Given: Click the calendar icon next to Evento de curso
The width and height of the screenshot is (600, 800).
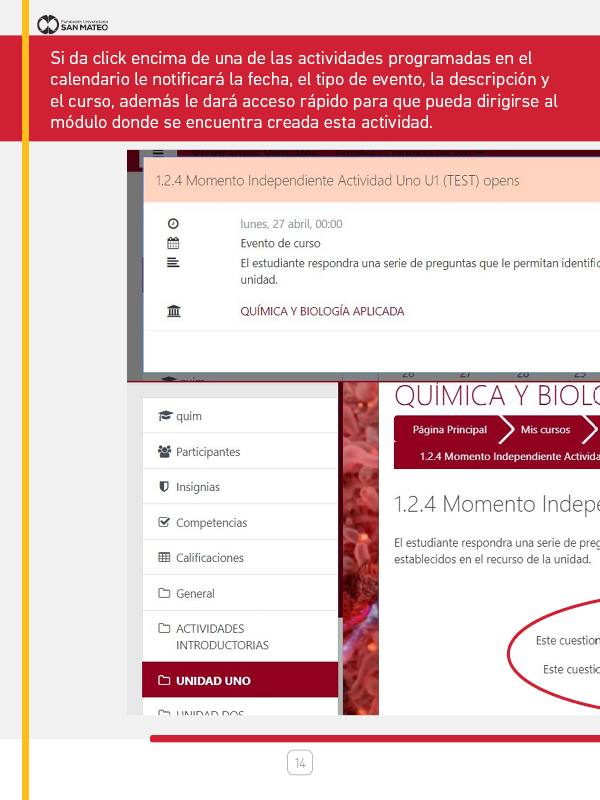Looking at the screenshot, I should coord(173,243).
